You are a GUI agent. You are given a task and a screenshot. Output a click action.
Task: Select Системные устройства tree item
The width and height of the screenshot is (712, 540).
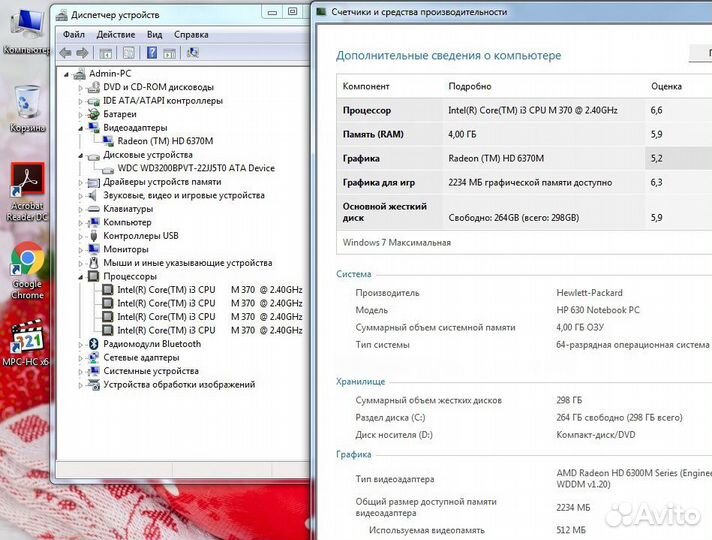point(151,371)
